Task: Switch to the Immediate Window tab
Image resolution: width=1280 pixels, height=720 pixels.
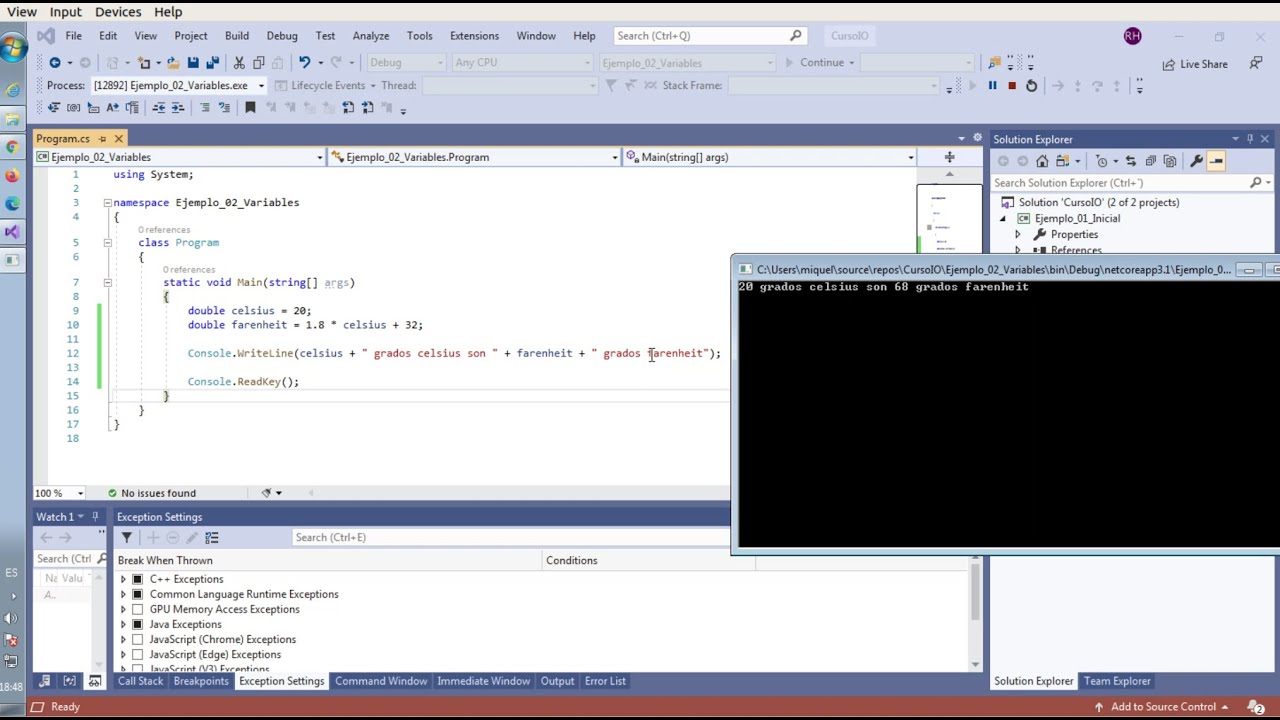Action: click(x=483, y=681)
